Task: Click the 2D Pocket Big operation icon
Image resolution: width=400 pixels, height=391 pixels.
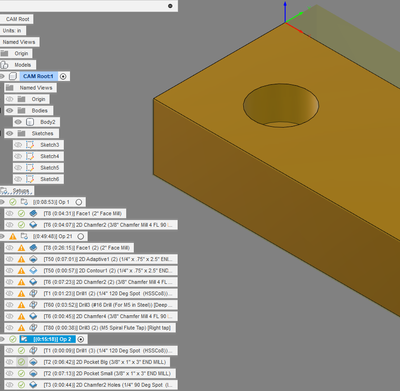Action: click(x=33, y=362)
